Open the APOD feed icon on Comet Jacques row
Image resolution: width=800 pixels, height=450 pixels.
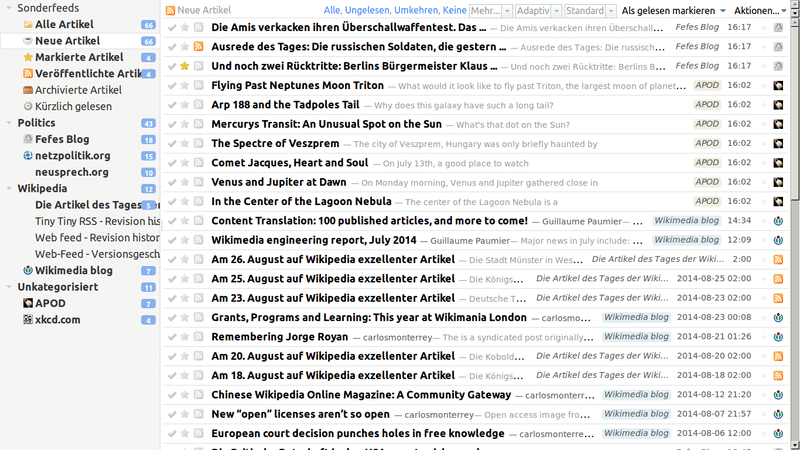(x=778, y=162)
